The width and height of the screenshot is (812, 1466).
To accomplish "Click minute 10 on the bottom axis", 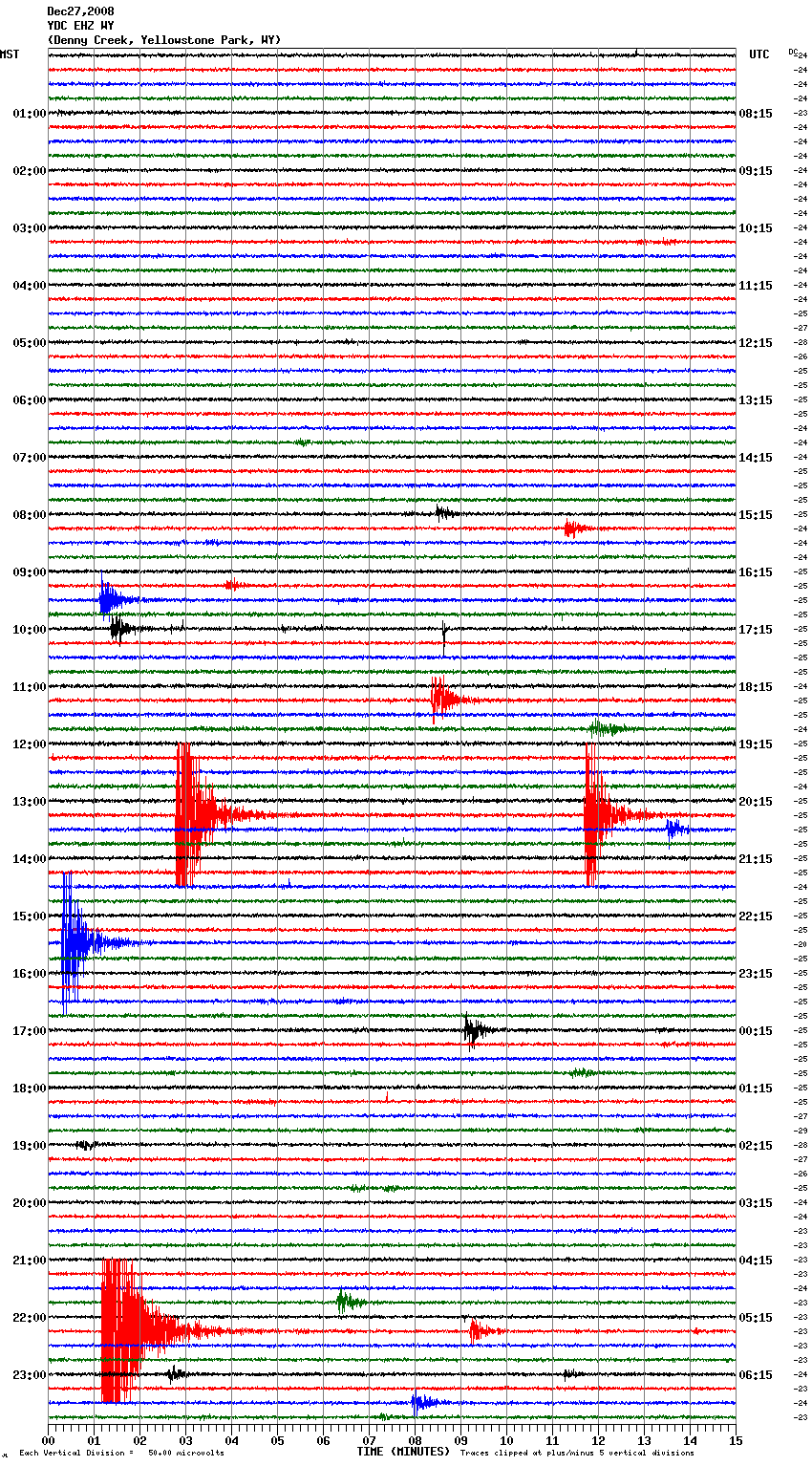I will tap(506, 1440).
